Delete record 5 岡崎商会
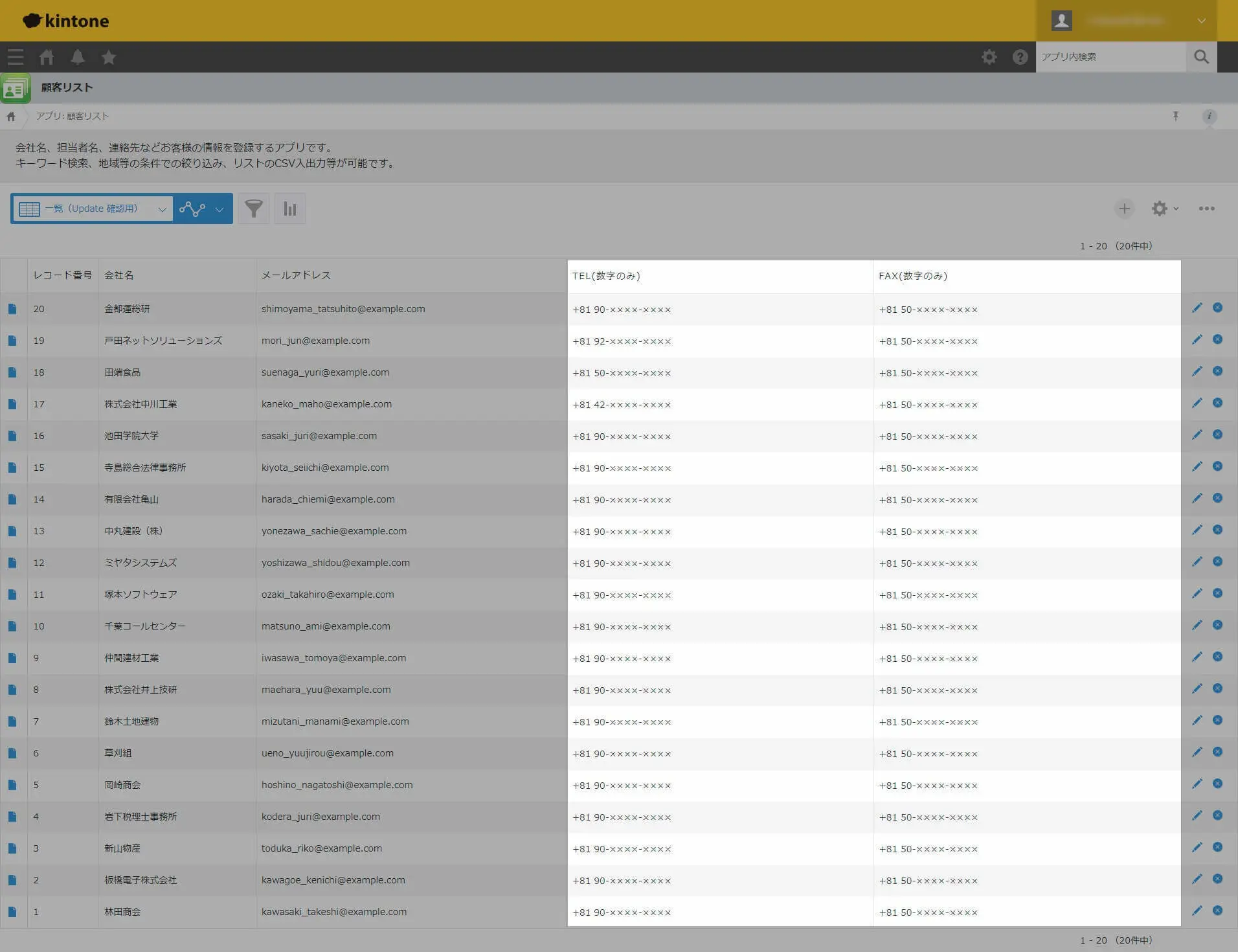Viewport: 1238px width, 952px height. click(x=1217, y=784)
